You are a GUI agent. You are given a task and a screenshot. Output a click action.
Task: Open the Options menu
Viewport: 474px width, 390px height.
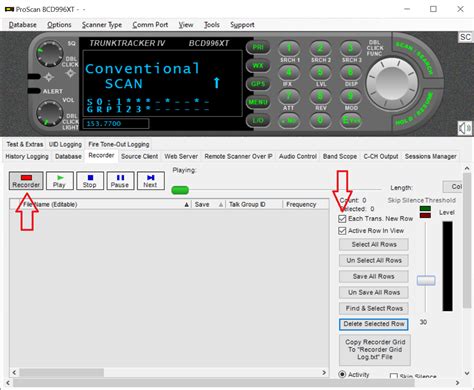coord(59,25)
